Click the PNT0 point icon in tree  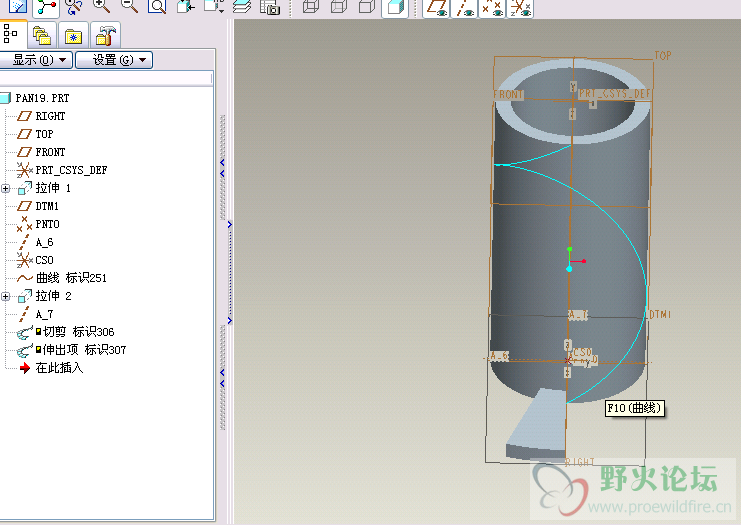(24, 224)
